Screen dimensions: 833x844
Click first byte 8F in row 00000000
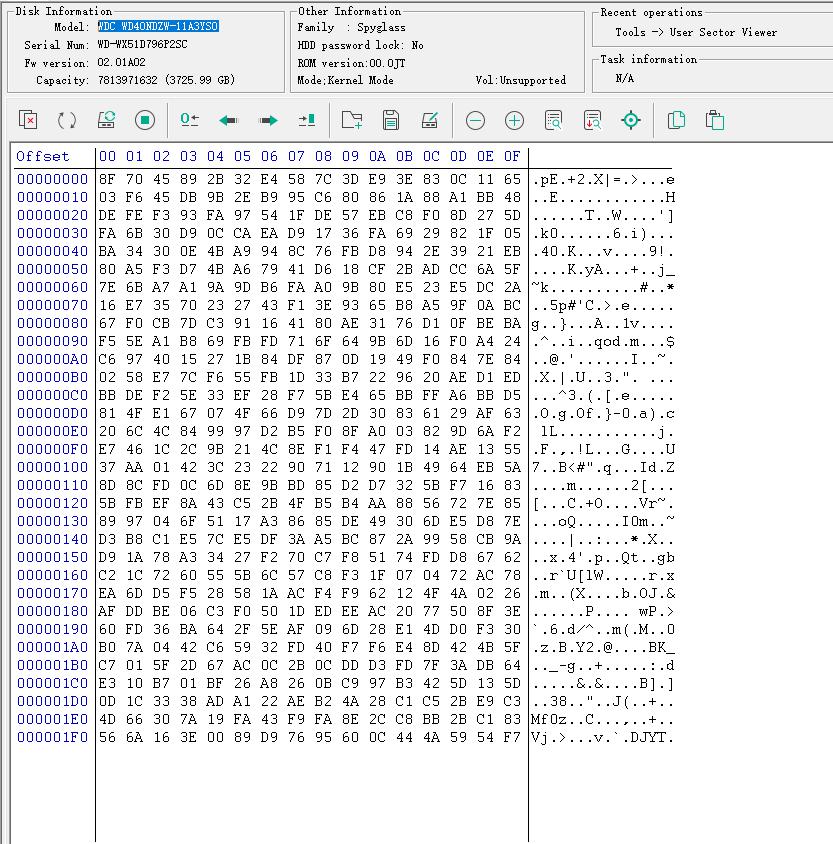108,179
